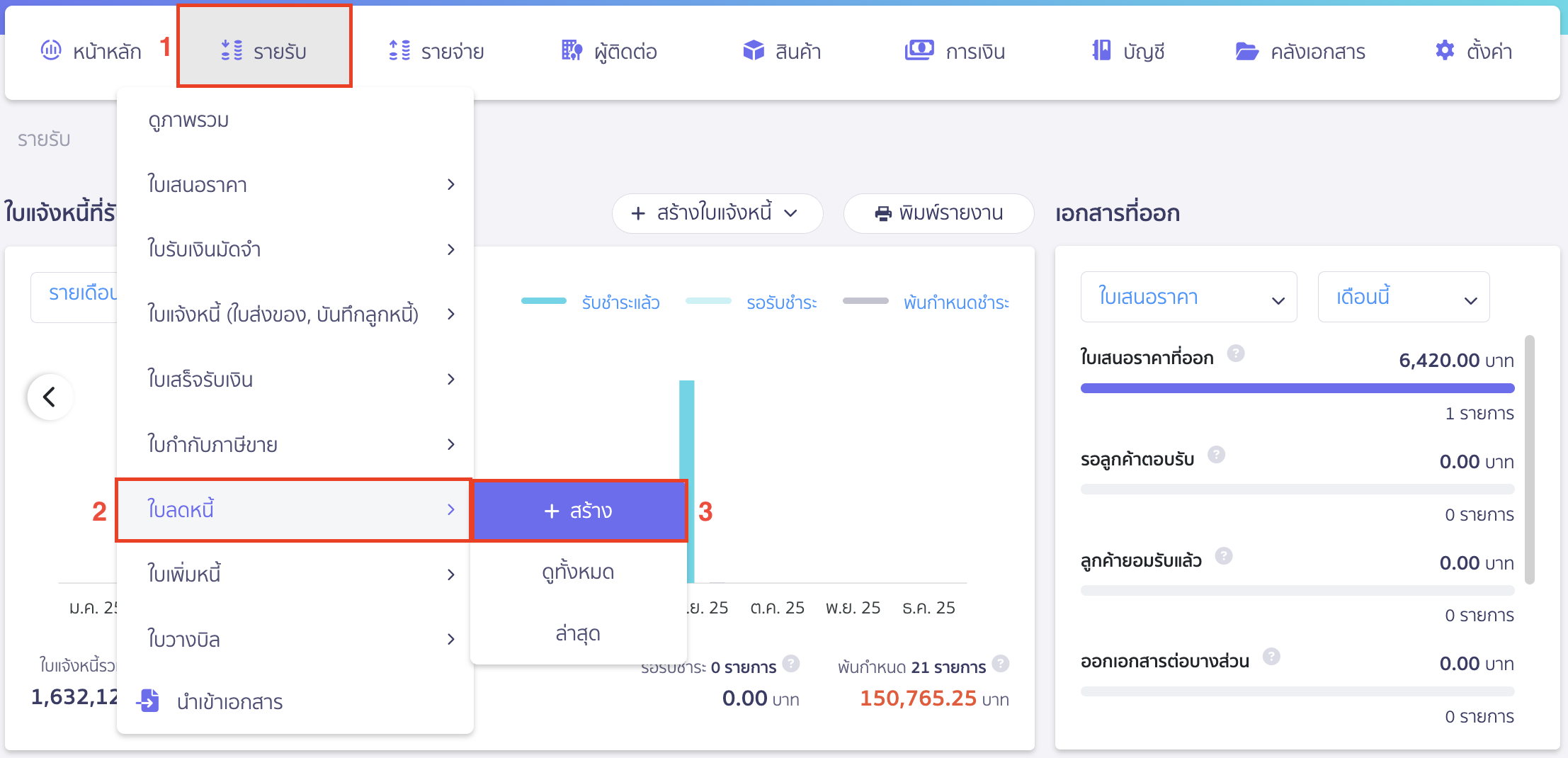
Task: Click the พิมพ์รายงาน button
Action: point(938,213)
